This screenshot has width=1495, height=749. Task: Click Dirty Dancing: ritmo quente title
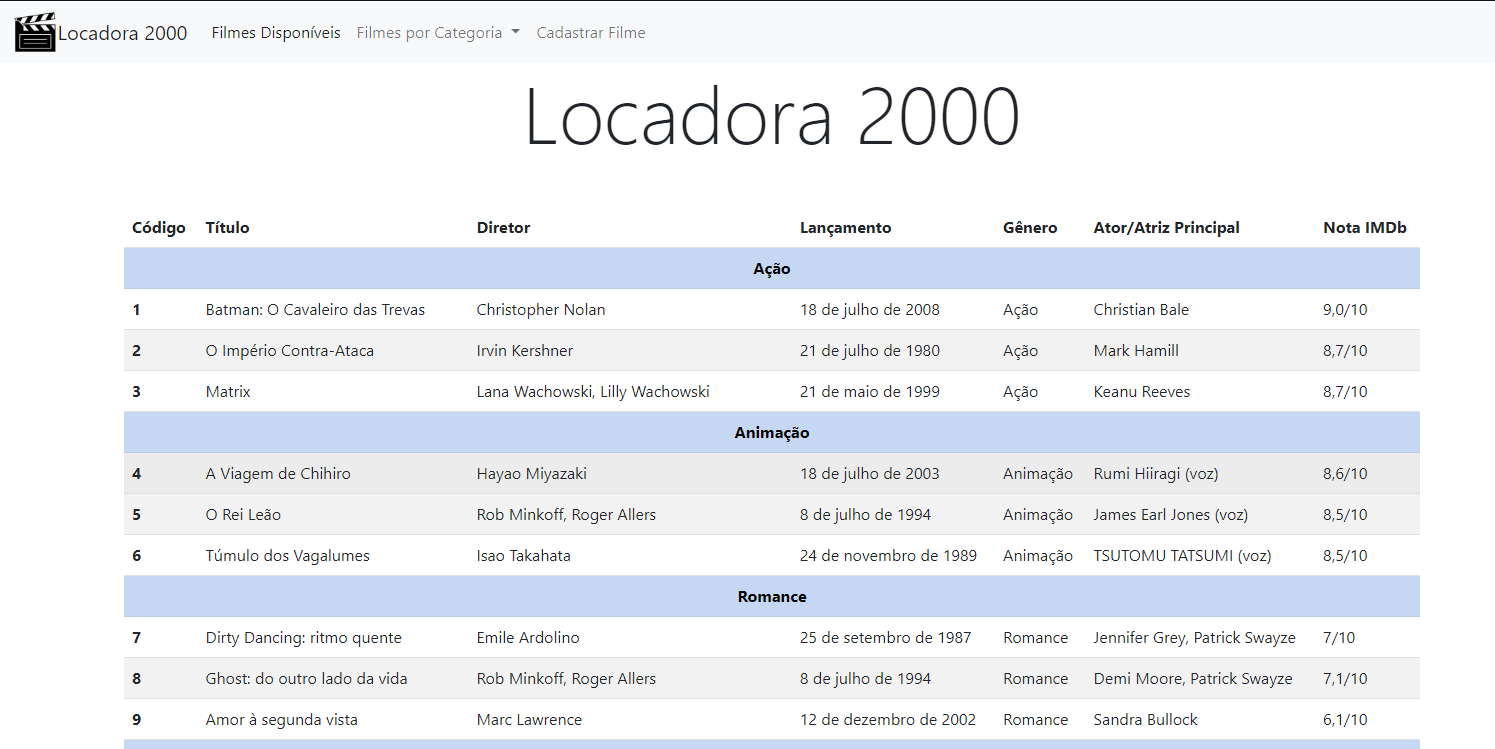(303, 638)
